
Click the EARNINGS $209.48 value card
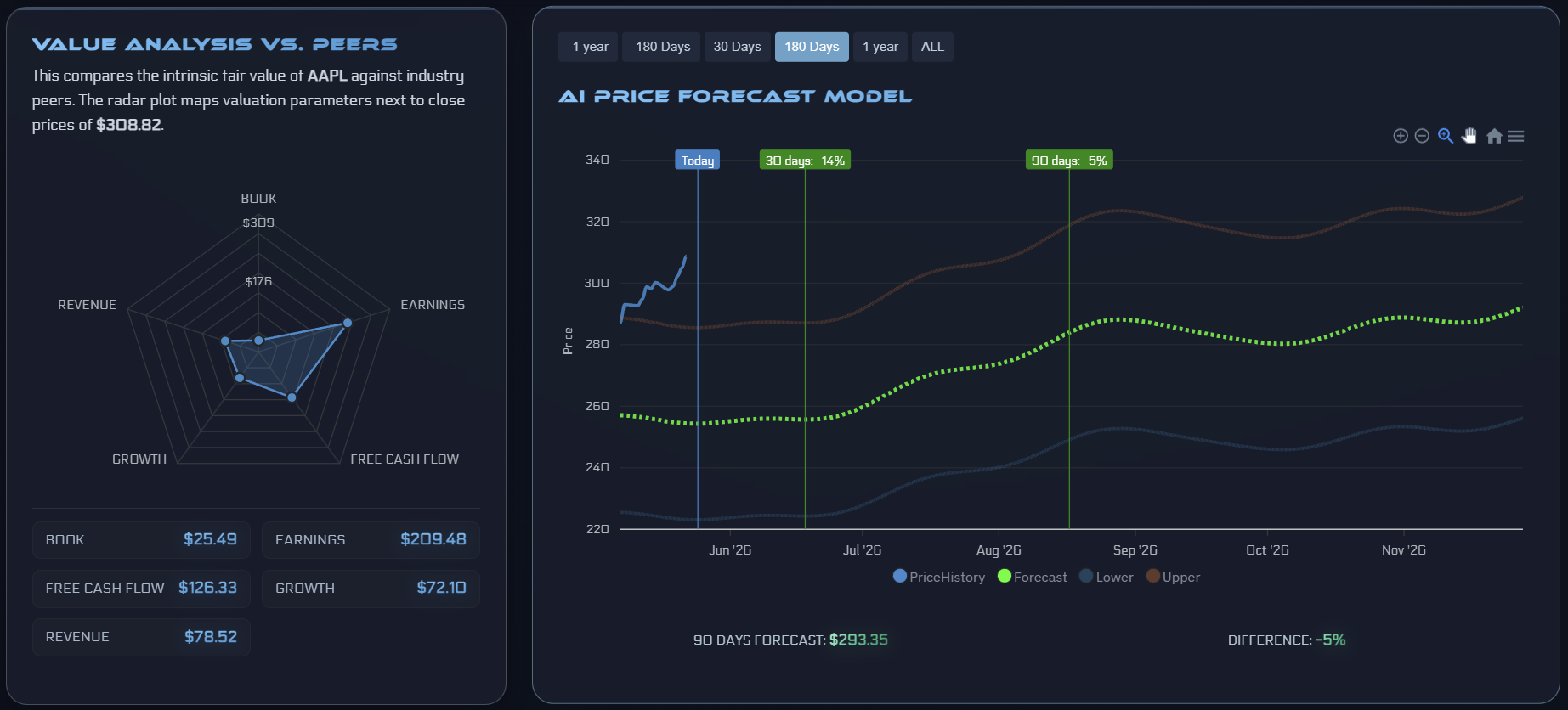point(371,540)
